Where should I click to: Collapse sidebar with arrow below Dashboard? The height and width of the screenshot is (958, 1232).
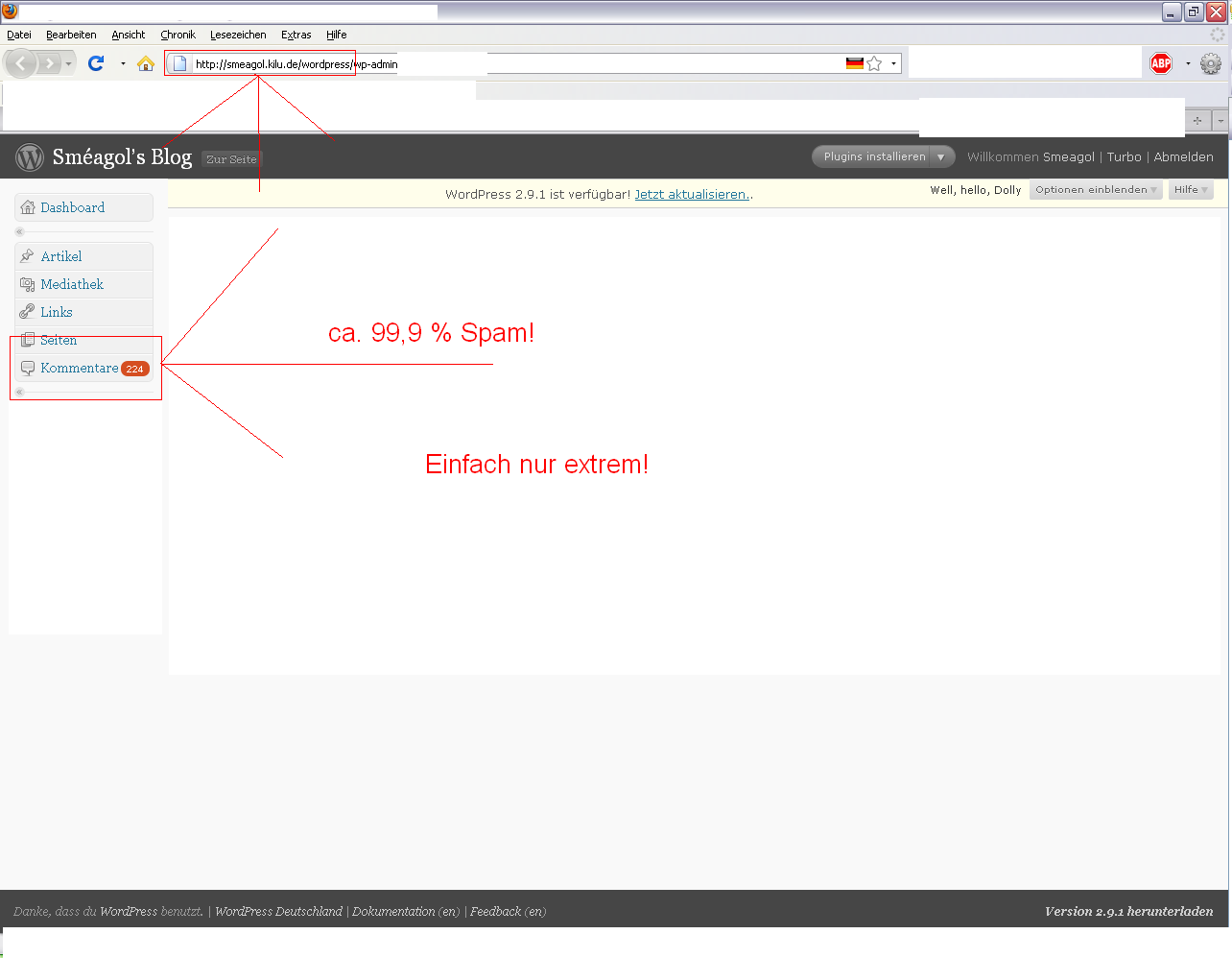click(19, 231)
